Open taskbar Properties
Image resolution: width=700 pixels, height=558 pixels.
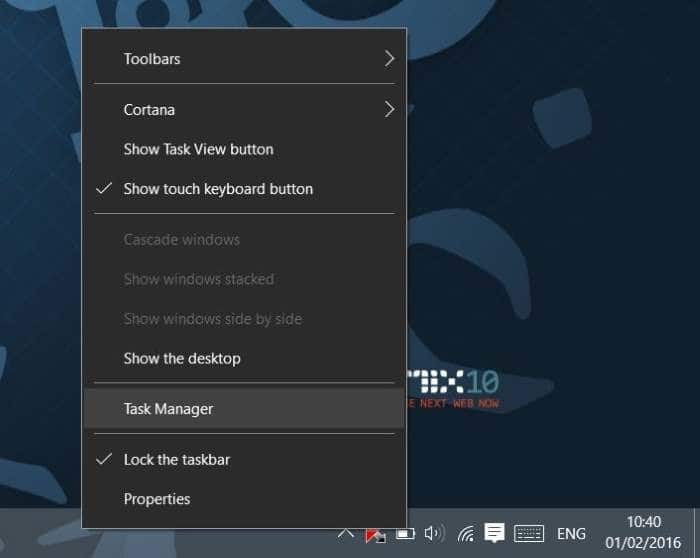point(244,499)
